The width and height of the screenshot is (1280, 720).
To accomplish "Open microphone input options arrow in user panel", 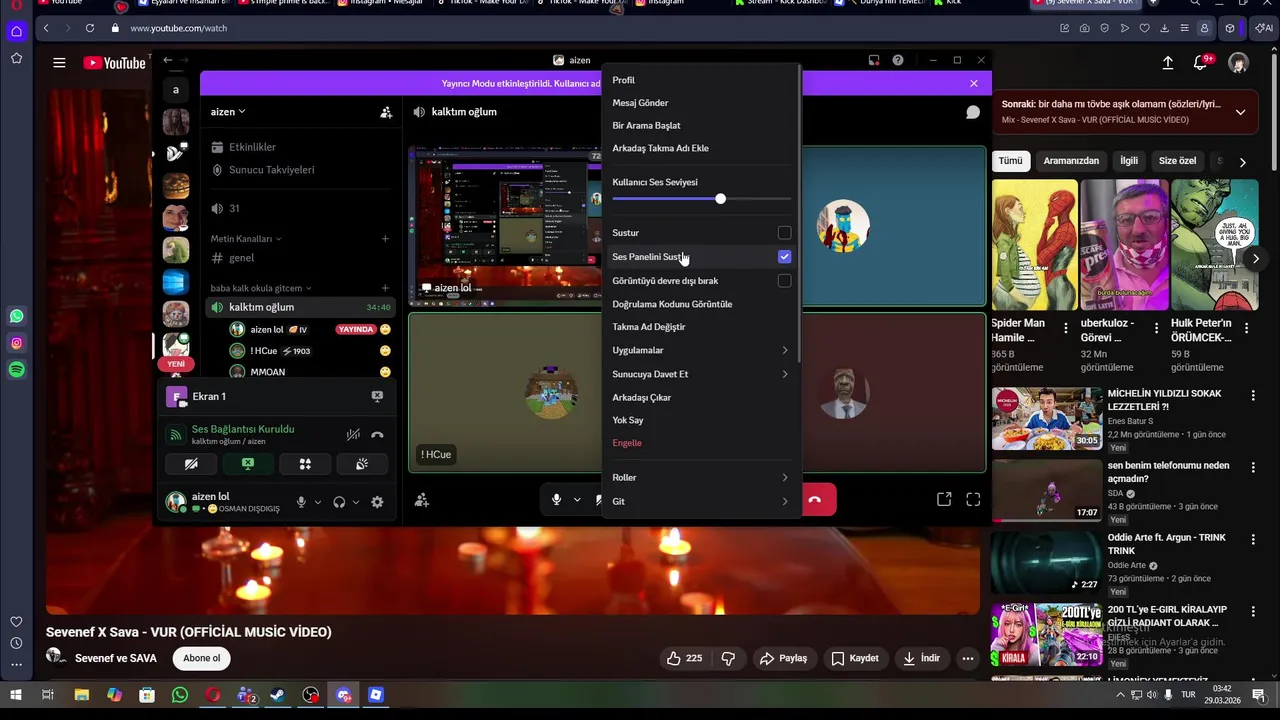I will tap(318, 502).
